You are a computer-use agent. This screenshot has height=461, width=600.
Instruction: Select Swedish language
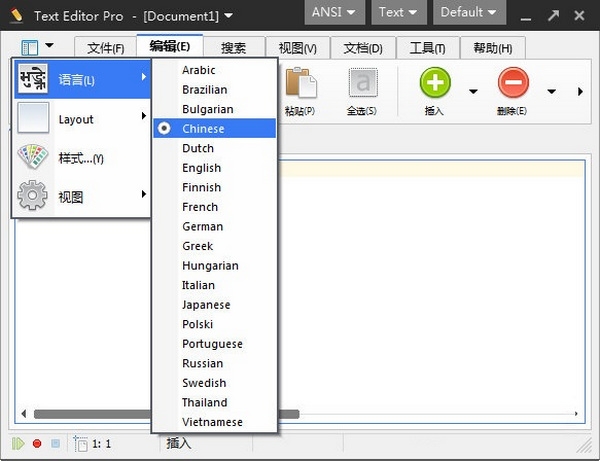pos(214,383)
